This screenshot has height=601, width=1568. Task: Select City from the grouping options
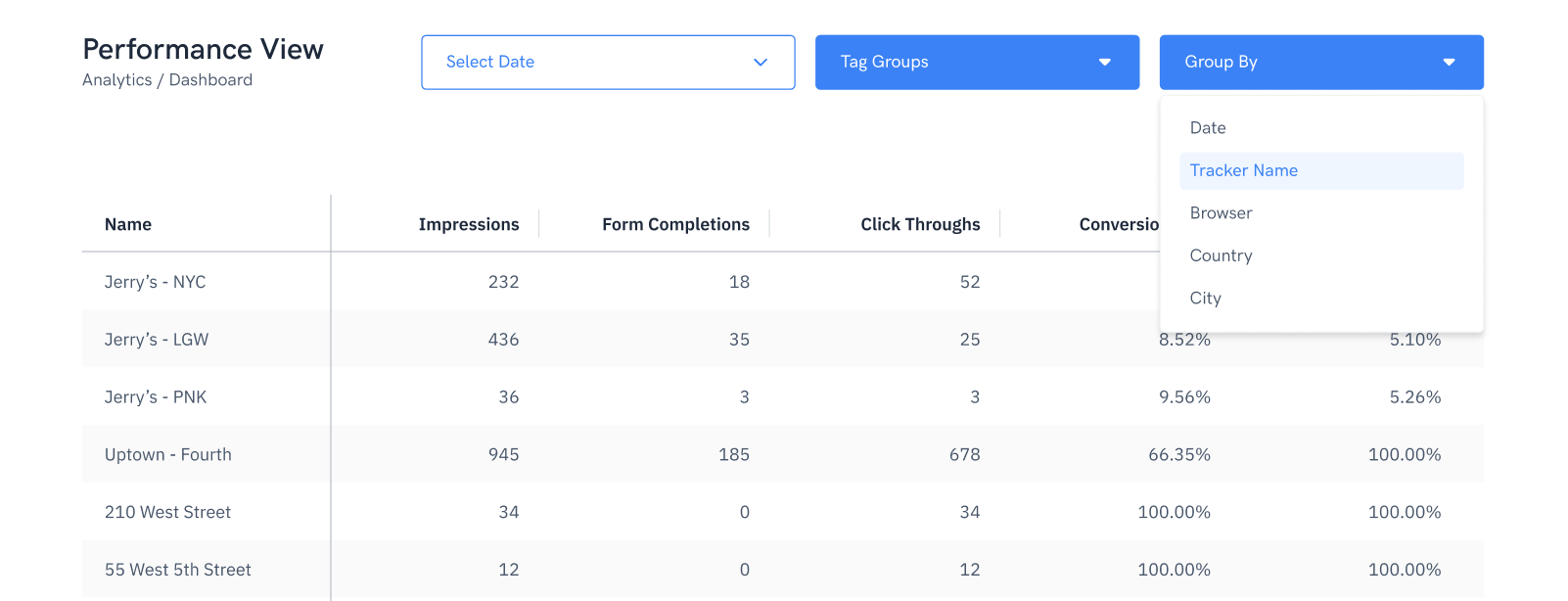pos(1205,298)
